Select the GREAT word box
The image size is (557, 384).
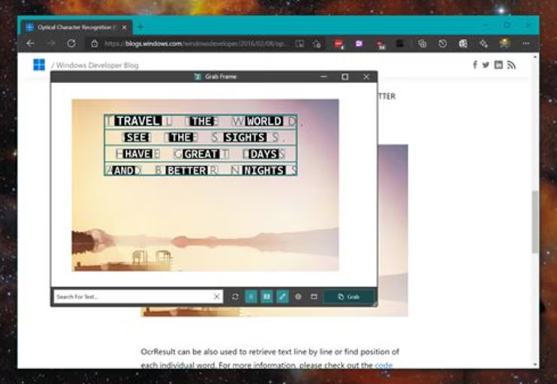(201, 154)
